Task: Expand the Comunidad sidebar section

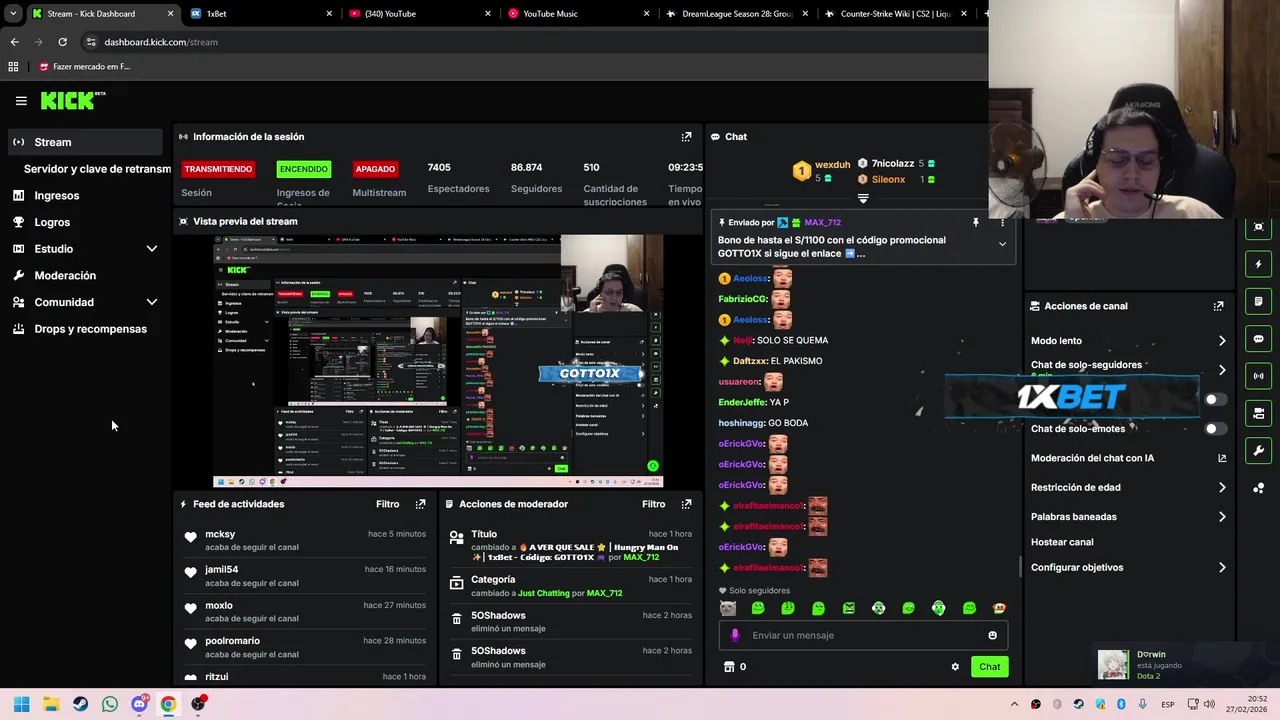Action: pyautogui.click(x=152, y=302)
